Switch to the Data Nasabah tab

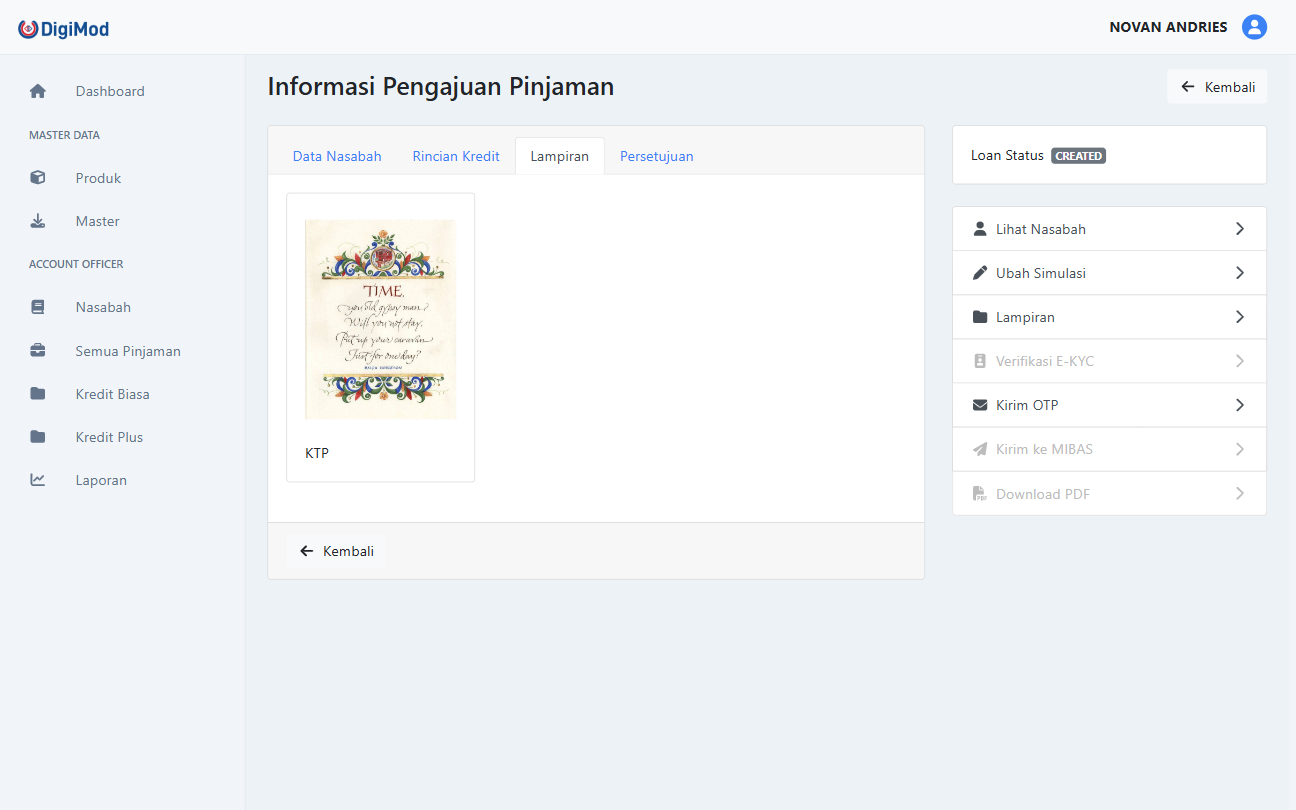pos(337,156)
